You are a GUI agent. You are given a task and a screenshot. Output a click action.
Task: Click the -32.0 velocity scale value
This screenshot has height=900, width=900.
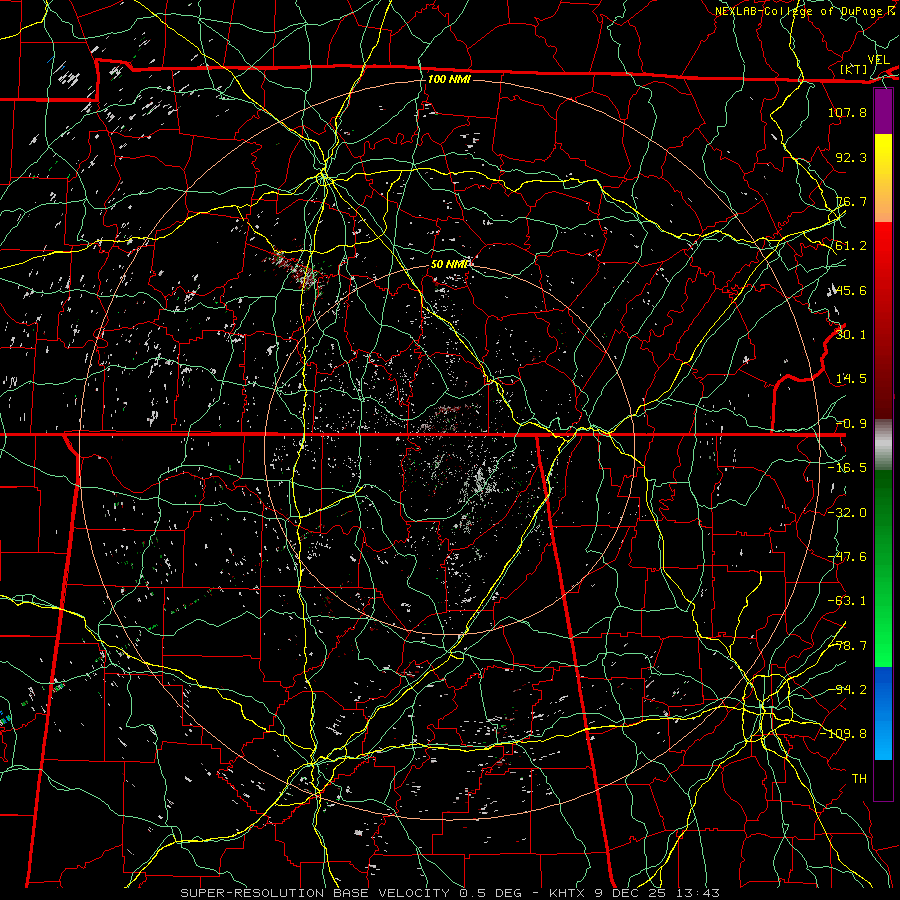coord(847,513)
